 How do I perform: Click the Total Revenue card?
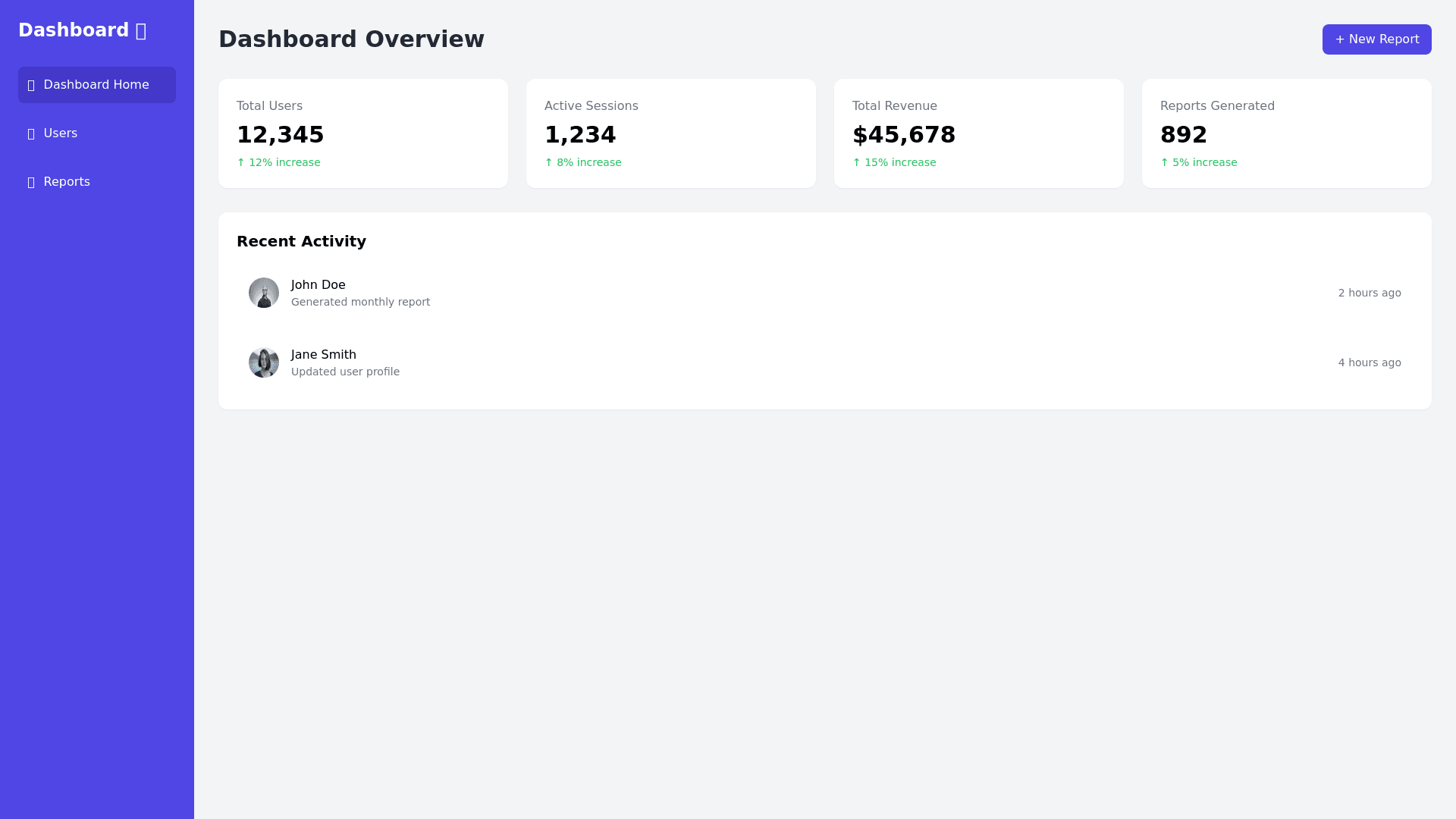pyautogui.click(x=978, y=133)
